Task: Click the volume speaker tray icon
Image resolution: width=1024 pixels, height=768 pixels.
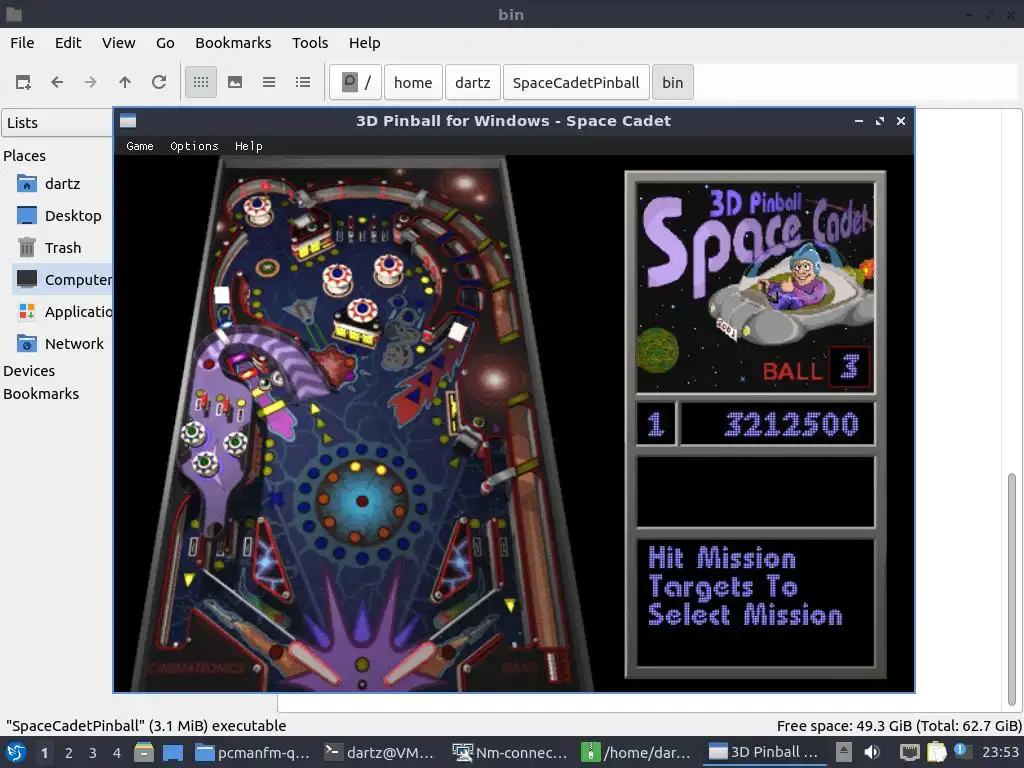Action: coord(871,752)
